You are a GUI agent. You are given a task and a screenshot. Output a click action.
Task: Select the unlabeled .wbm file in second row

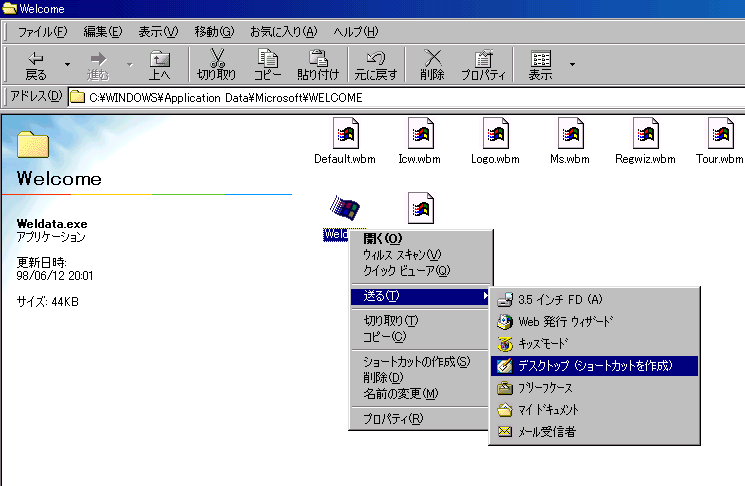(420, 208)
